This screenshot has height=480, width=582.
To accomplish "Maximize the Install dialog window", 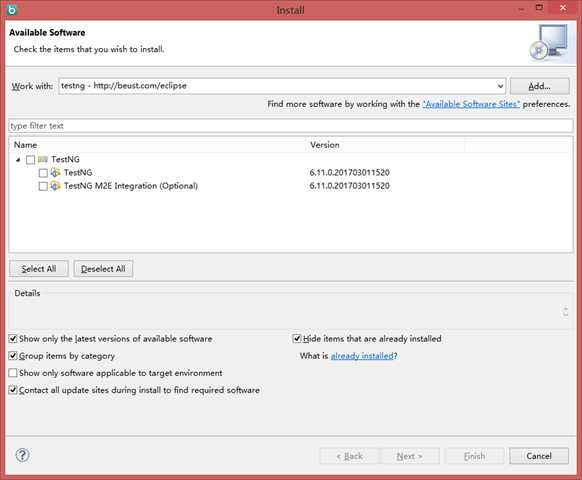I will pyautogui.click(x=539, y=8).
